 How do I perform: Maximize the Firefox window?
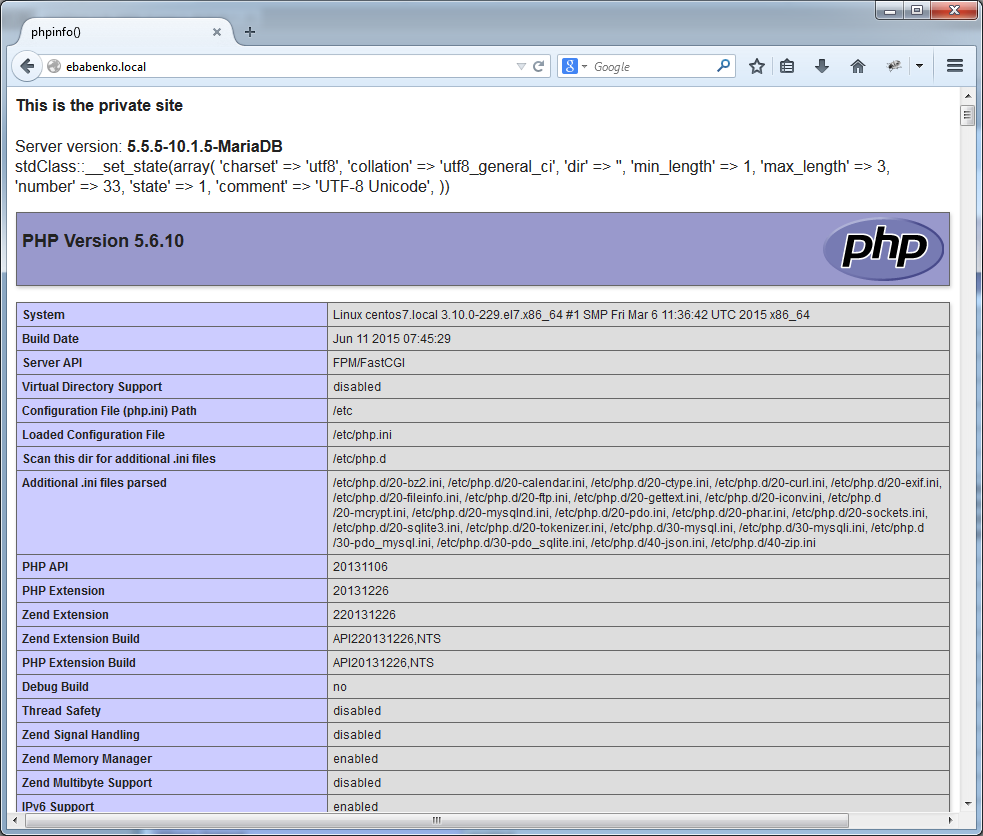coord(917,11)
